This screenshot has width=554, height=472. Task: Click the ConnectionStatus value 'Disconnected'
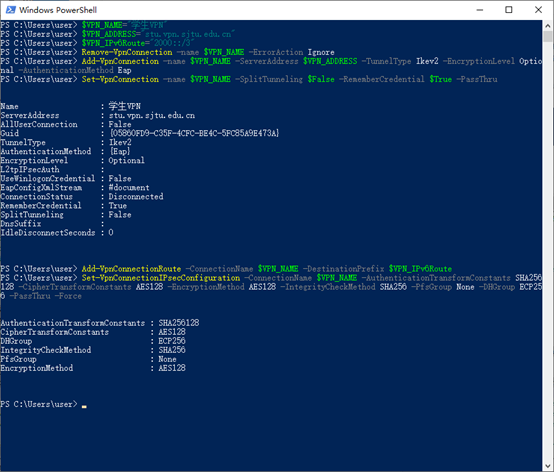[136, 196]
